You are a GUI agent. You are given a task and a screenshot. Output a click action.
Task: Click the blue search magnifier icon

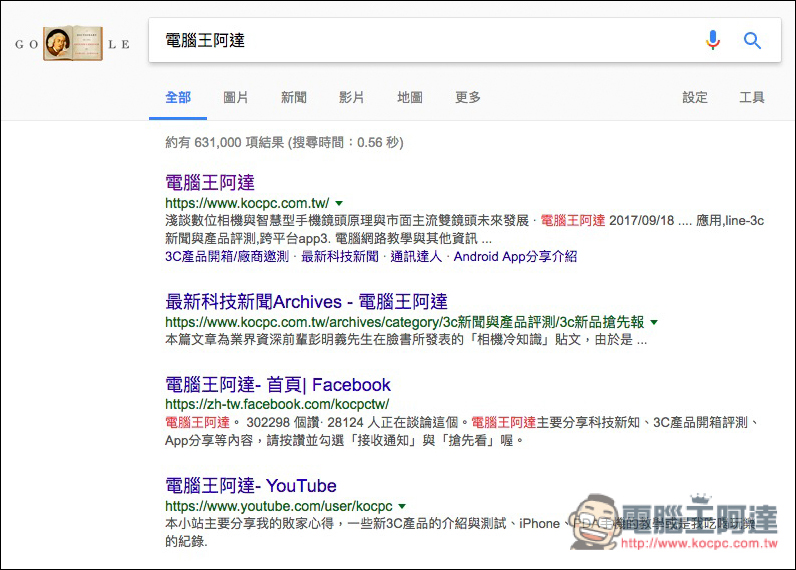(752, 40)
